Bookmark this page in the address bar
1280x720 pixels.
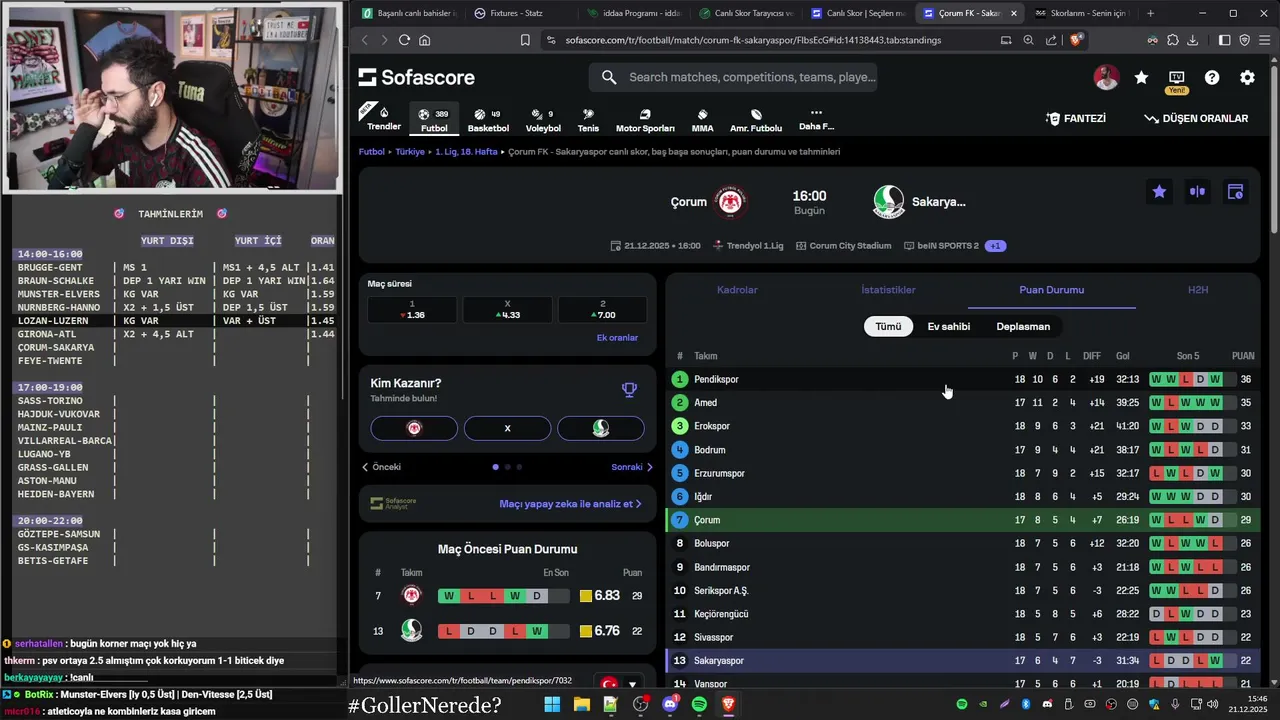tap(525, 40)
